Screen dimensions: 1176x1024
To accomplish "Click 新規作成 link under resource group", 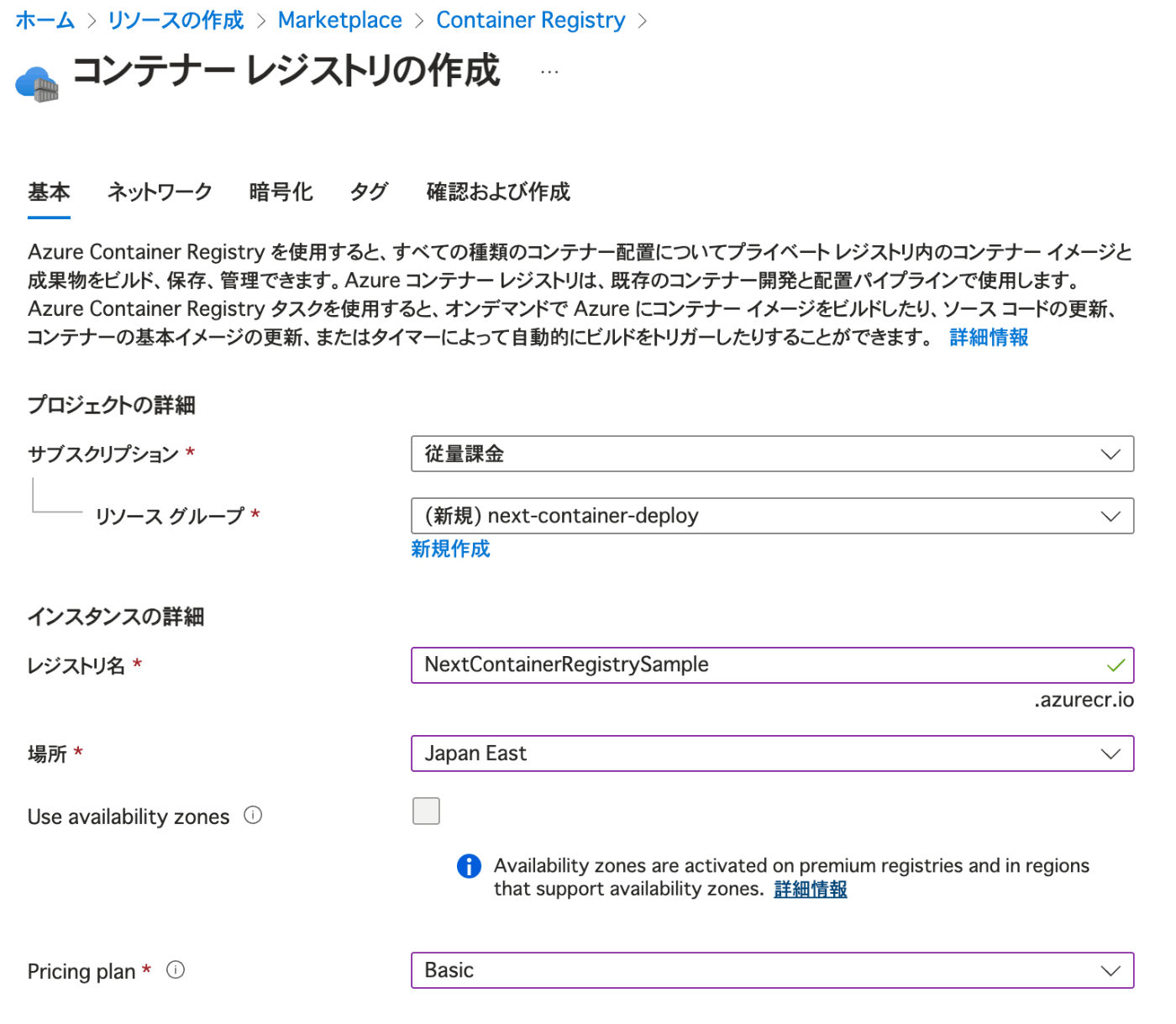I will [450, 549].
